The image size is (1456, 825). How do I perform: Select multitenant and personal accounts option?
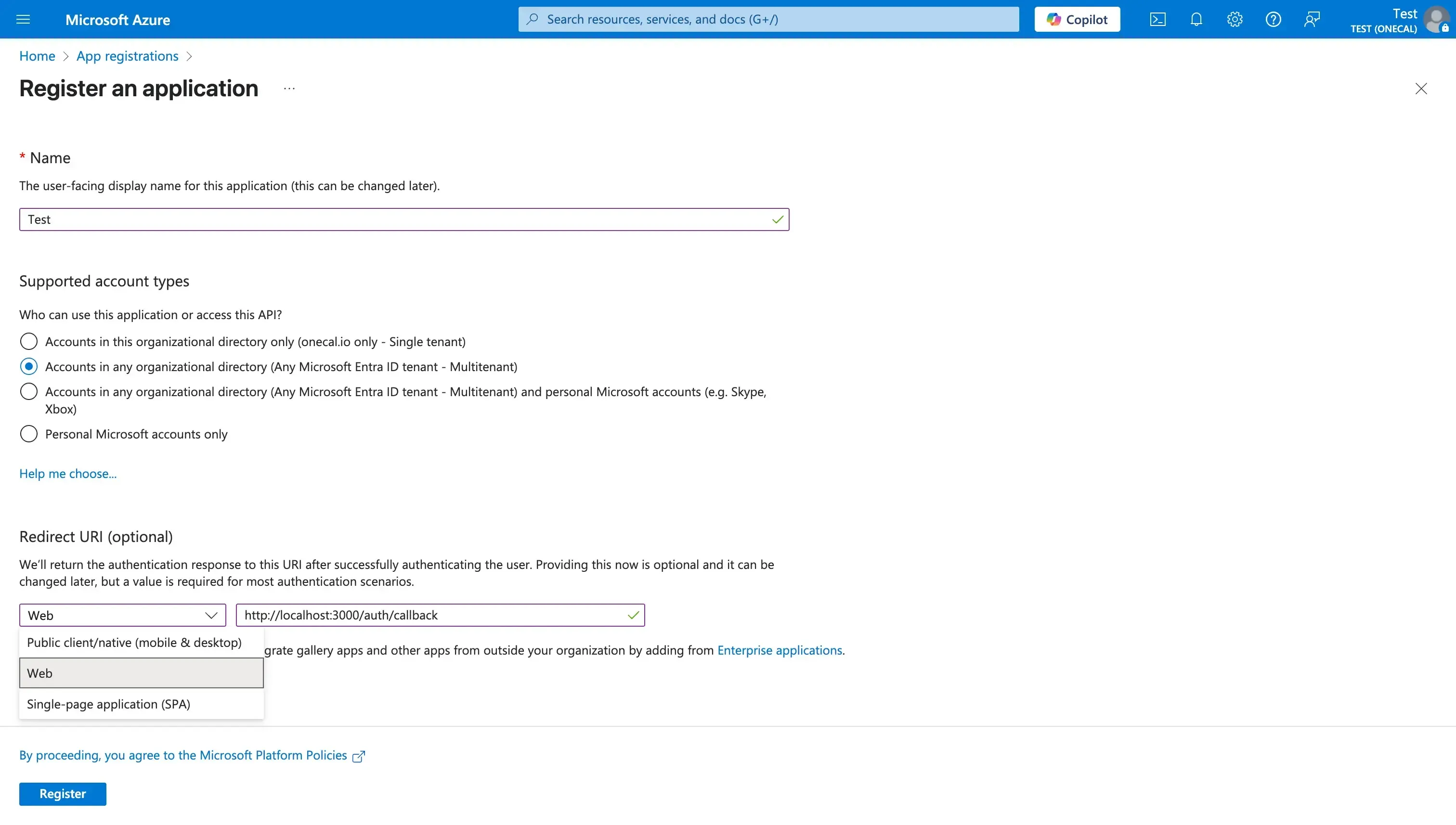(28, 391)
